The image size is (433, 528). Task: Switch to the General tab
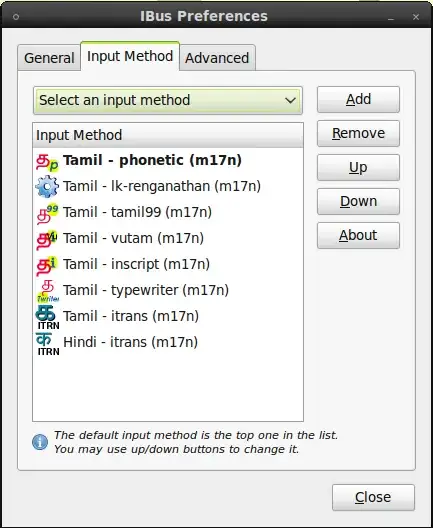(x=49, y=58)
